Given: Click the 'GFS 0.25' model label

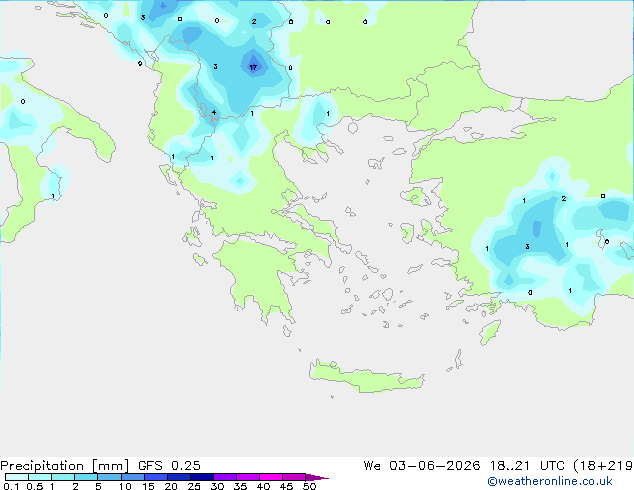Looking at the screenshot, I should pyautogui.click(x=169, y=466).
